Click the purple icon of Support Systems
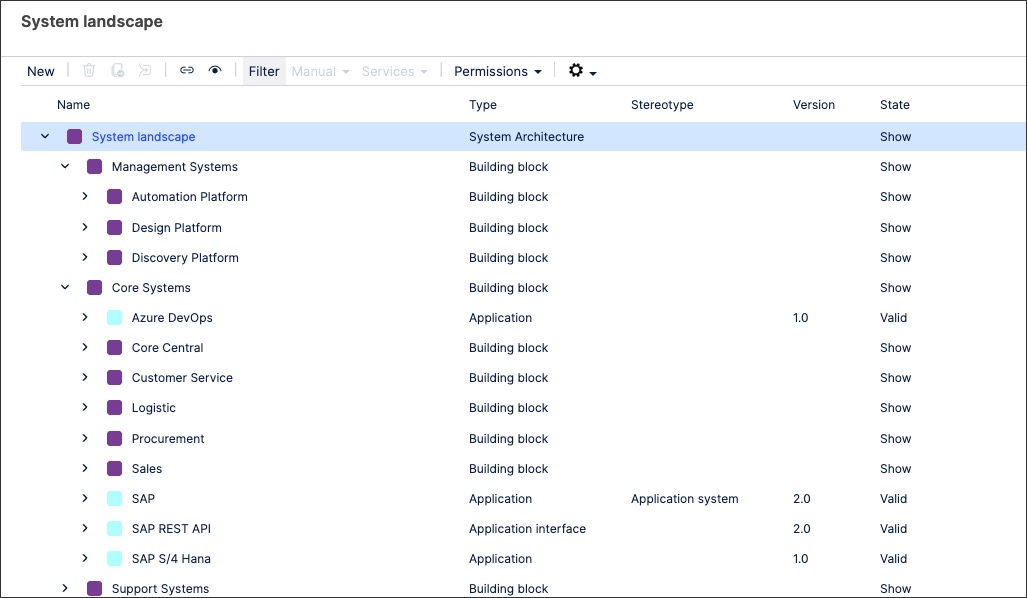 click(94, 588)
